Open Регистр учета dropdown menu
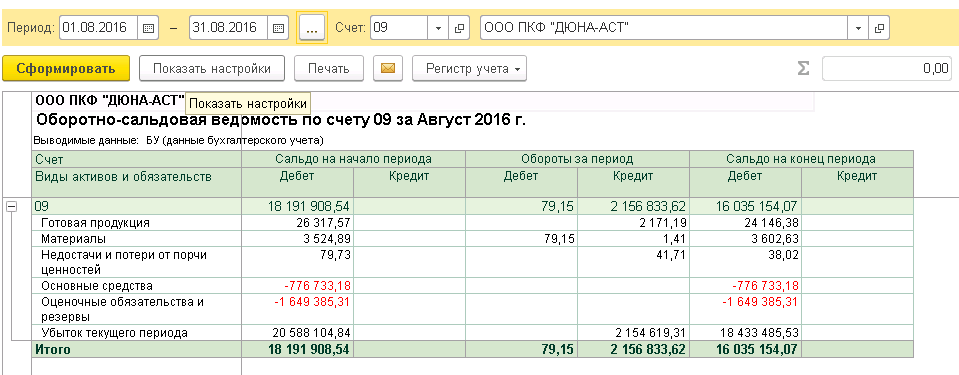The width and height of the screenshot is (959, 375). [469, 69]
